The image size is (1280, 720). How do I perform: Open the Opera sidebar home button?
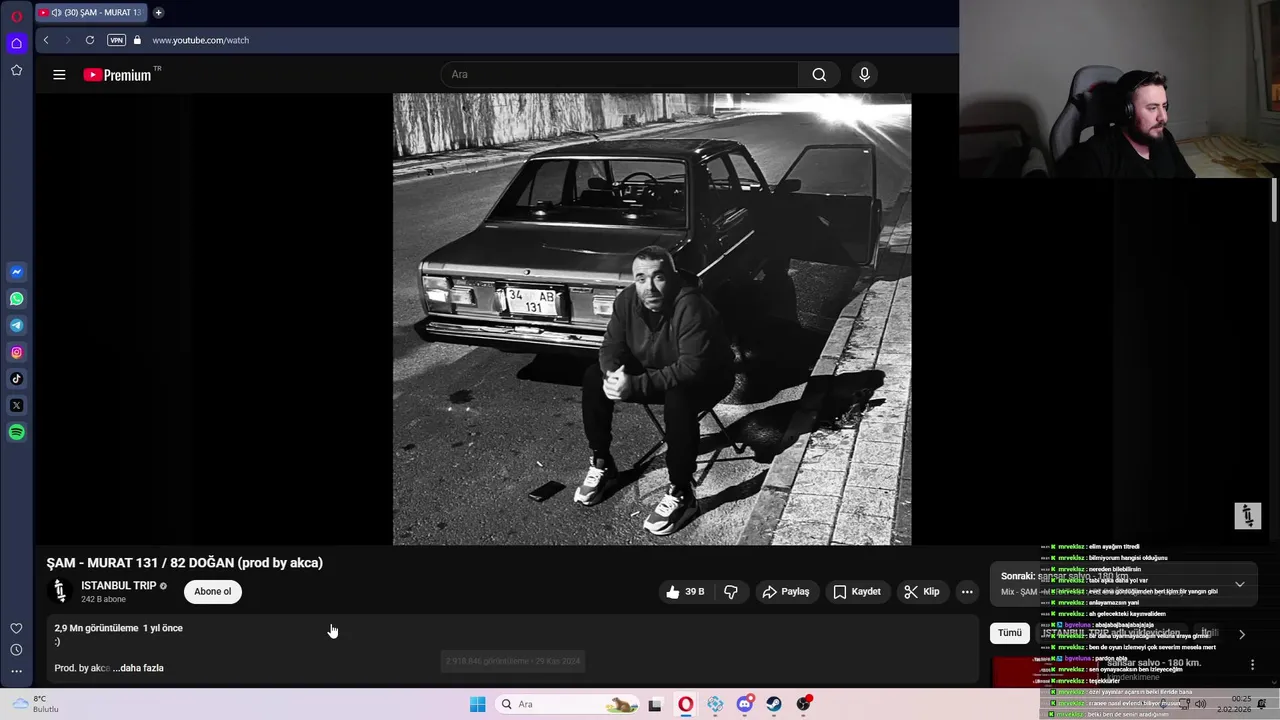click(16, 43)
